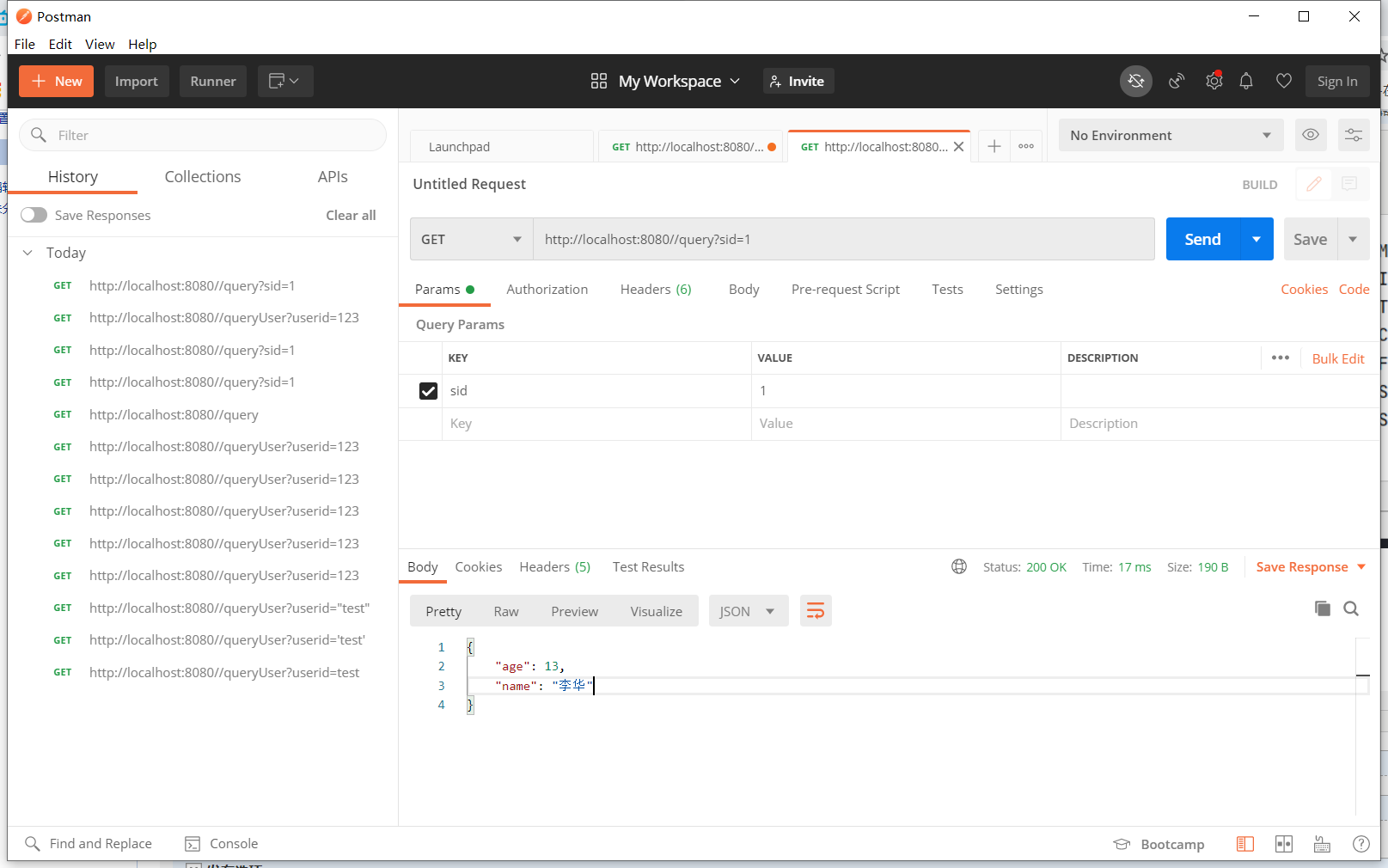Viewport: 1388px width, 868px height.
Task: Select history entry http://localhost:8080//query
Action: pyautogui.click(x=174, y=414)
